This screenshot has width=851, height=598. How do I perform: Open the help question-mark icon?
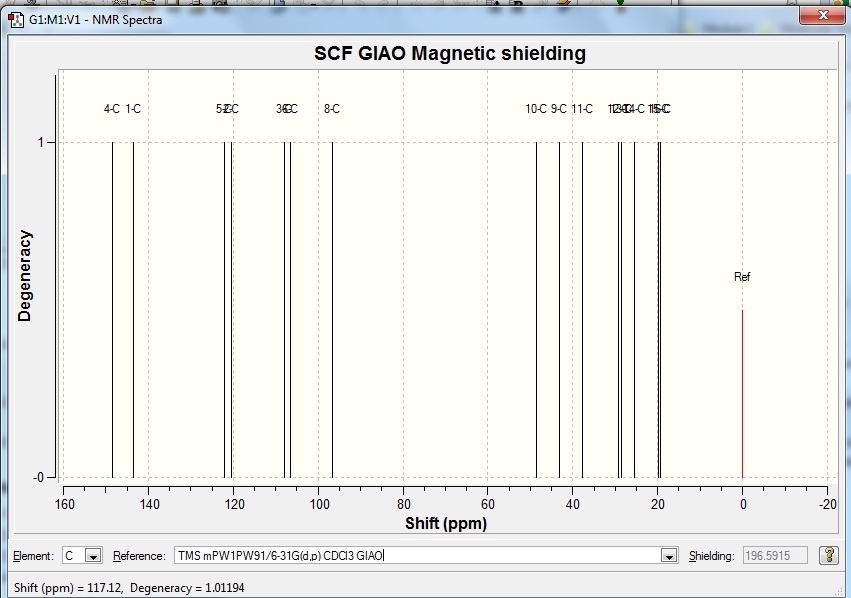[x=829, y=555]
